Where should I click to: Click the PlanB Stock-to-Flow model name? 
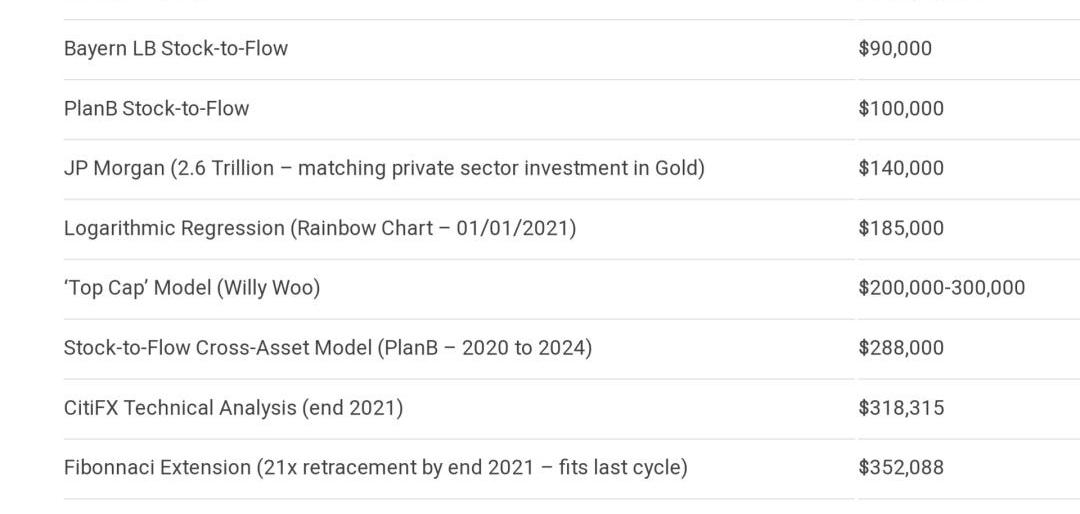tap(156, 108)
